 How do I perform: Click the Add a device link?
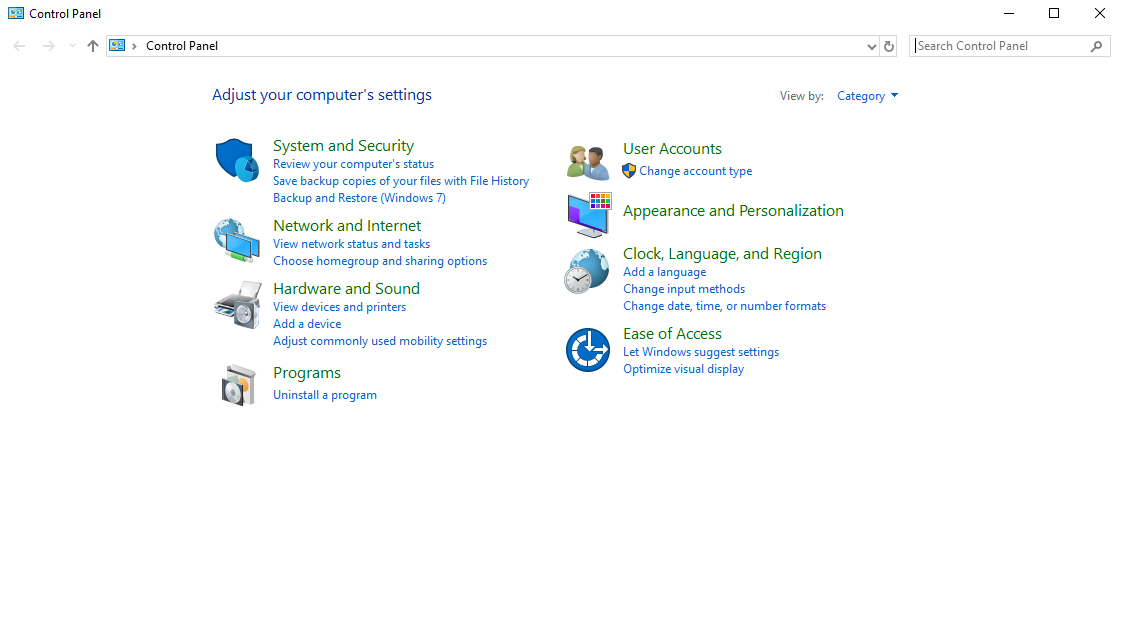click(307, 324)
